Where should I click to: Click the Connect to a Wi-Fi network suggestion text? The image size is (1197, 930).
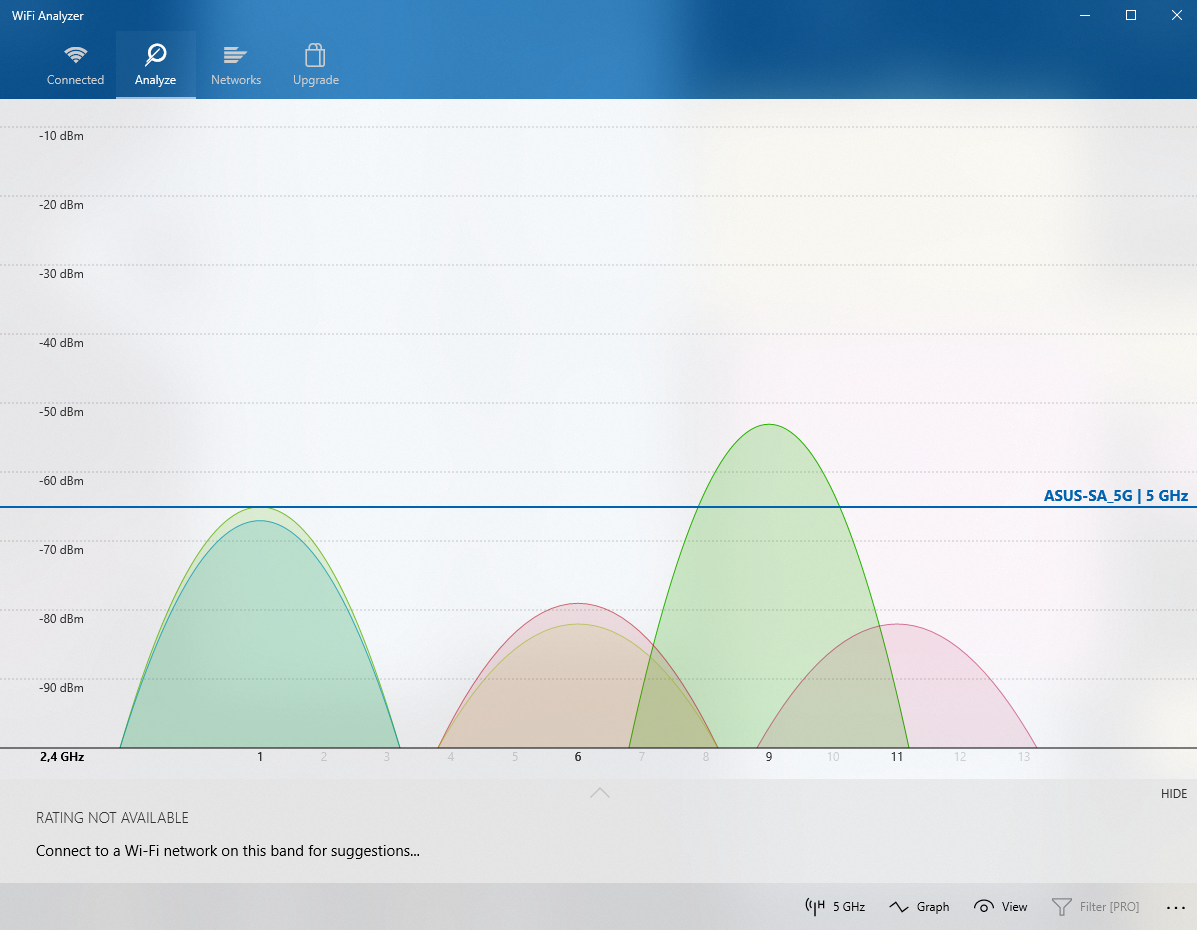coord(227,851)
